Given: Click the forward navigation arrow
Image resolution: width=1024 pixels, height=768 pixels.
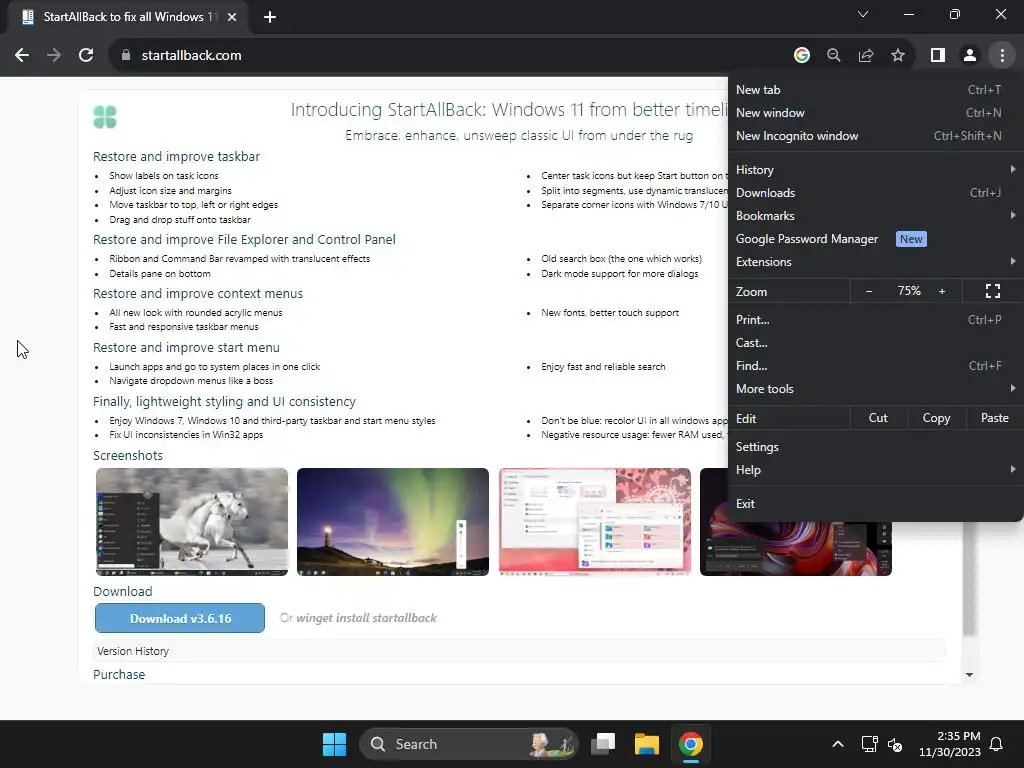Looking at the screenshot, I should click(x=54, y=56).
